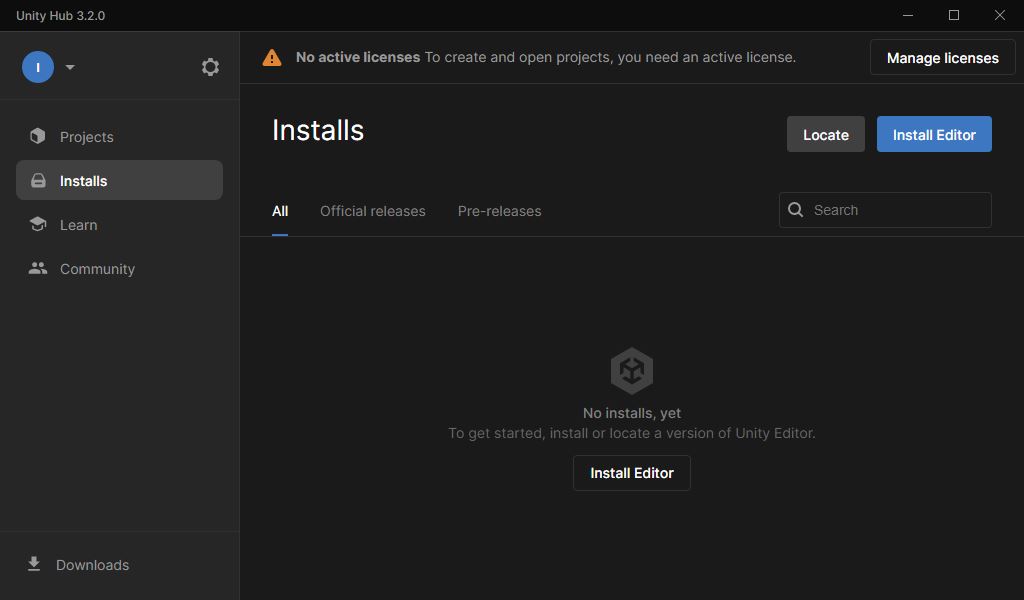Focus the Search installs field
Screen dimensions: 1024x600
pos(885,210)
